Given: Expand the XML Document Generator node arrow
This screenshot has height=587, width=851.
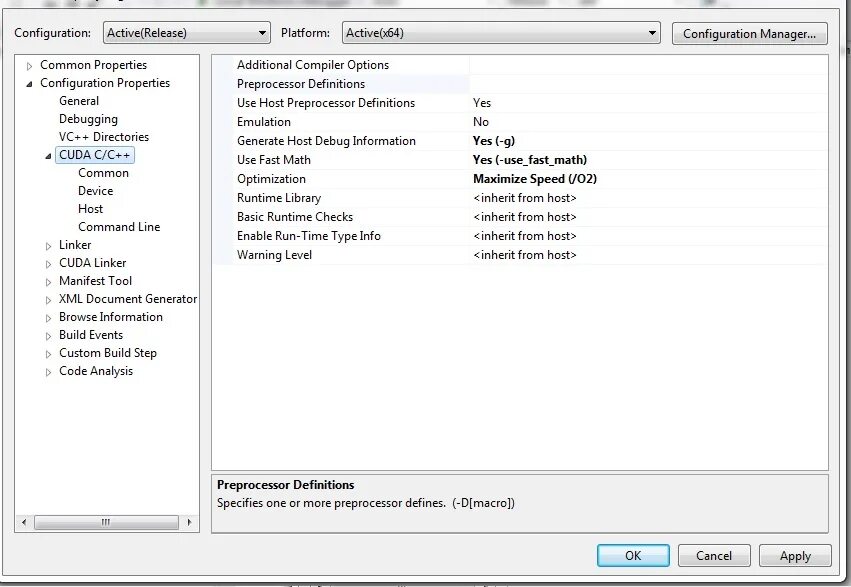Looking at the screenshot, I should (48, 299).
